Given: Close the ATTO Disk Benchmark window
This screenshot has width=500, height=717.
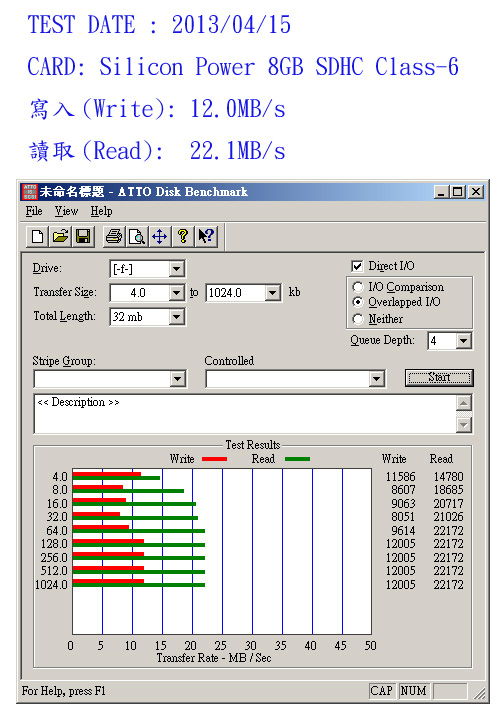Looking at the screenshot, I should click(476, 192).
